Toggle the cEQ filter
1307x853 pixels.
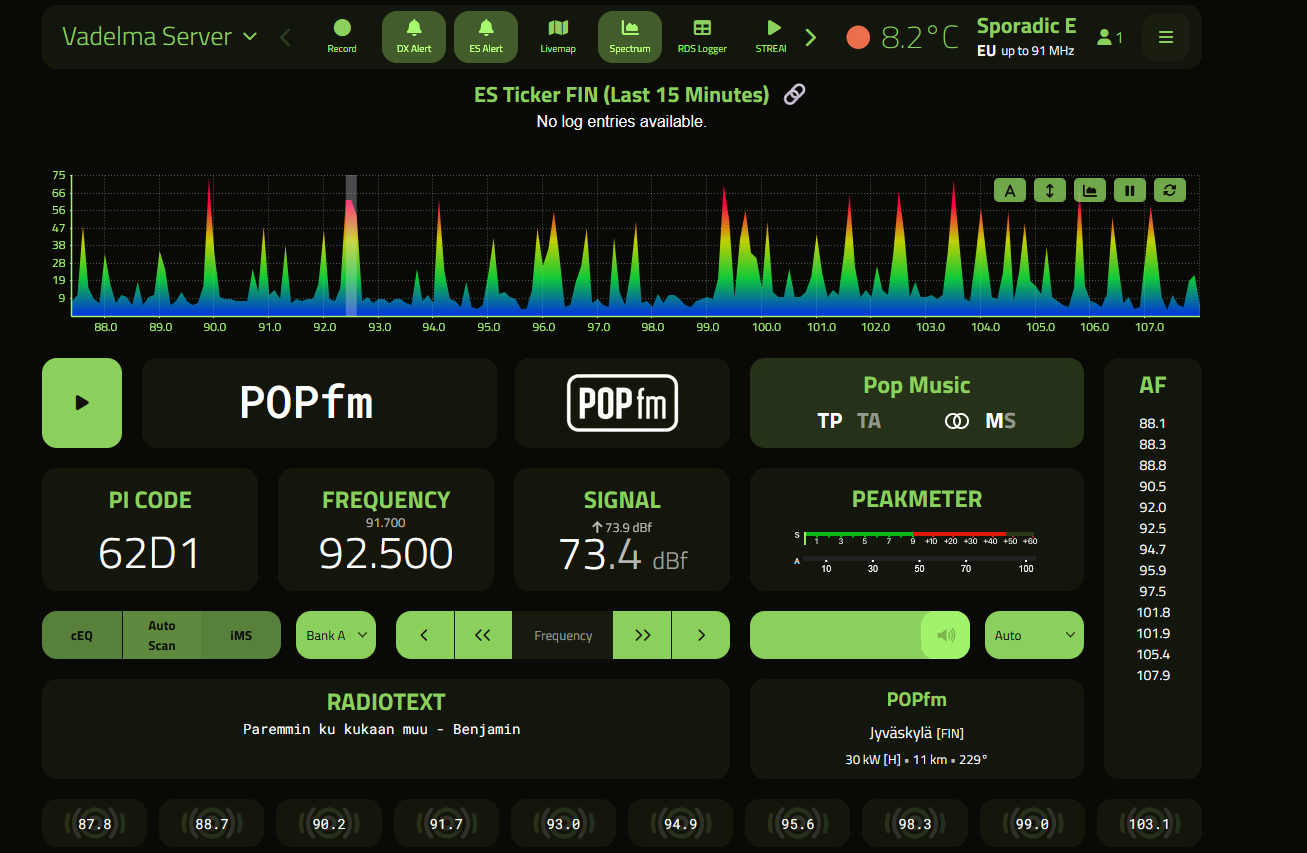pos(82,635)
